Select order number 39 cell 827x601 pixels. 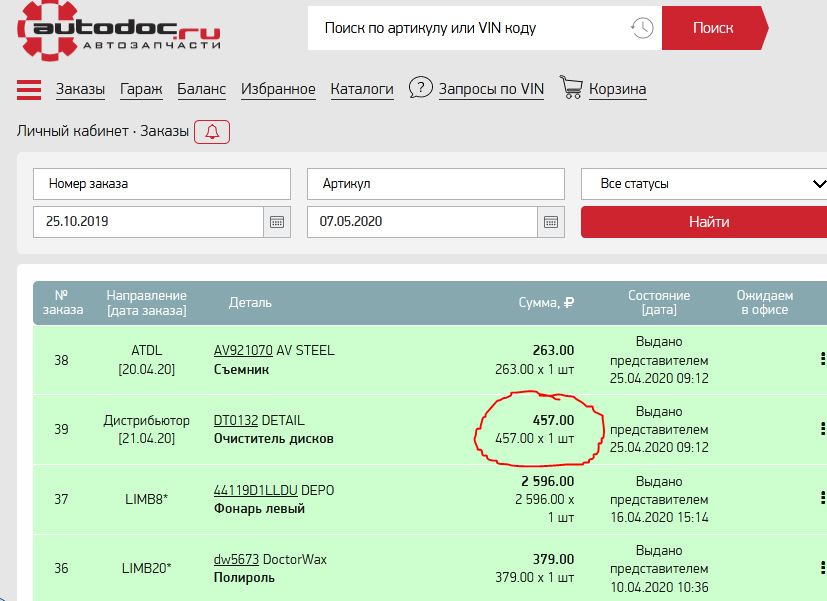pos(61,429)
